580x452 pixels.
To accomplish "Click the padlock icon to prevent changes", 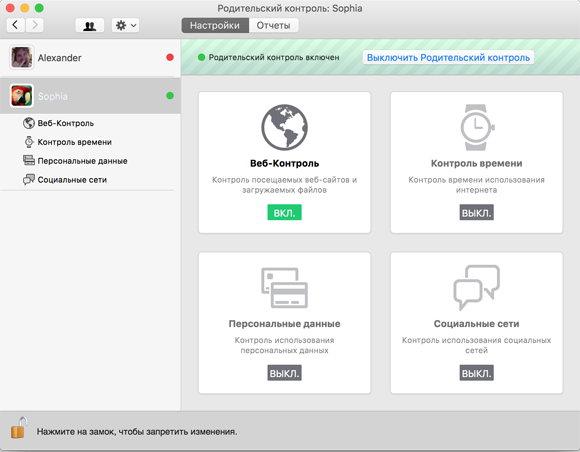I will tap(19, 428).
